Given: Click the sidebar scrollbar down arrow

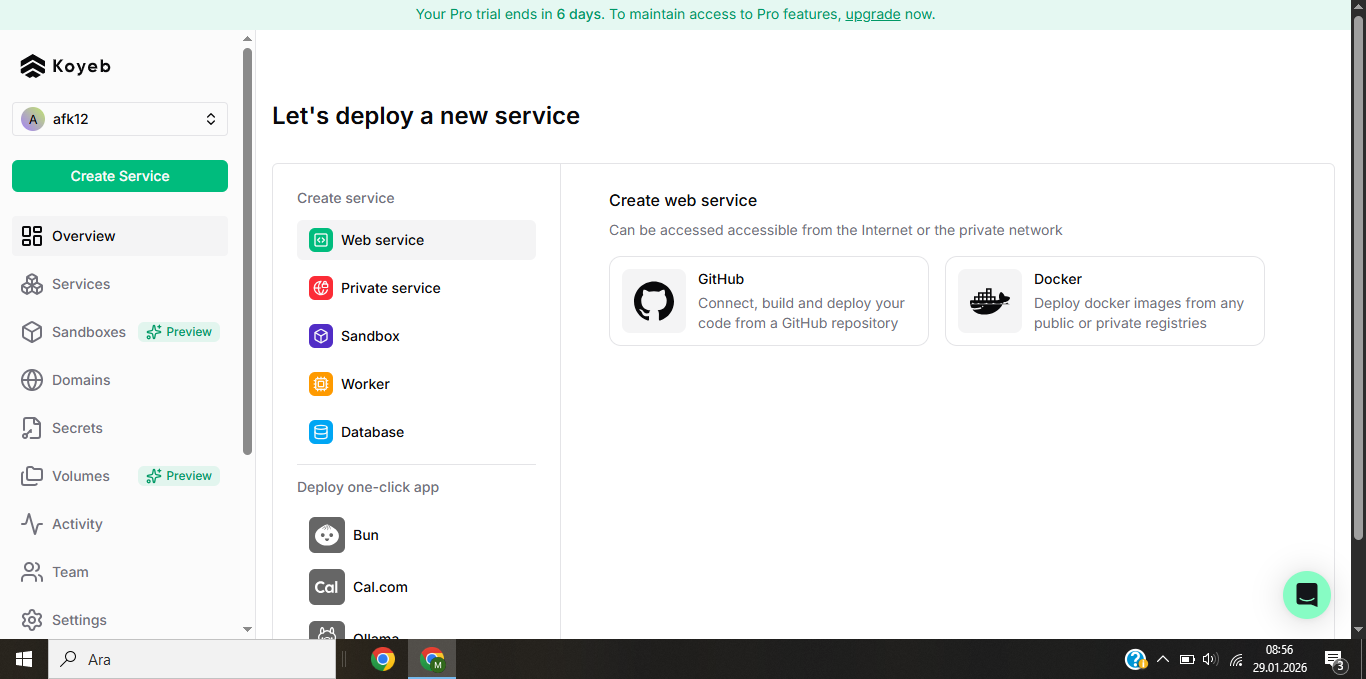Looking at the screenshot, I should click(248, 630).
